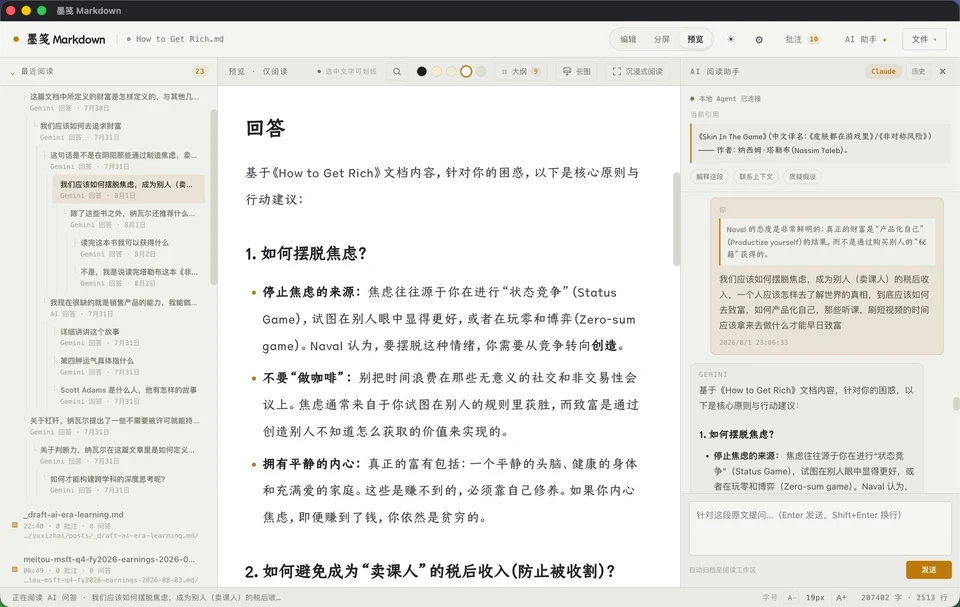Image resolution: width=960 pixels, height=607 pixels.
Task: Open file _draft-ai-era-learning.md
Action: [x=110, y=525]
